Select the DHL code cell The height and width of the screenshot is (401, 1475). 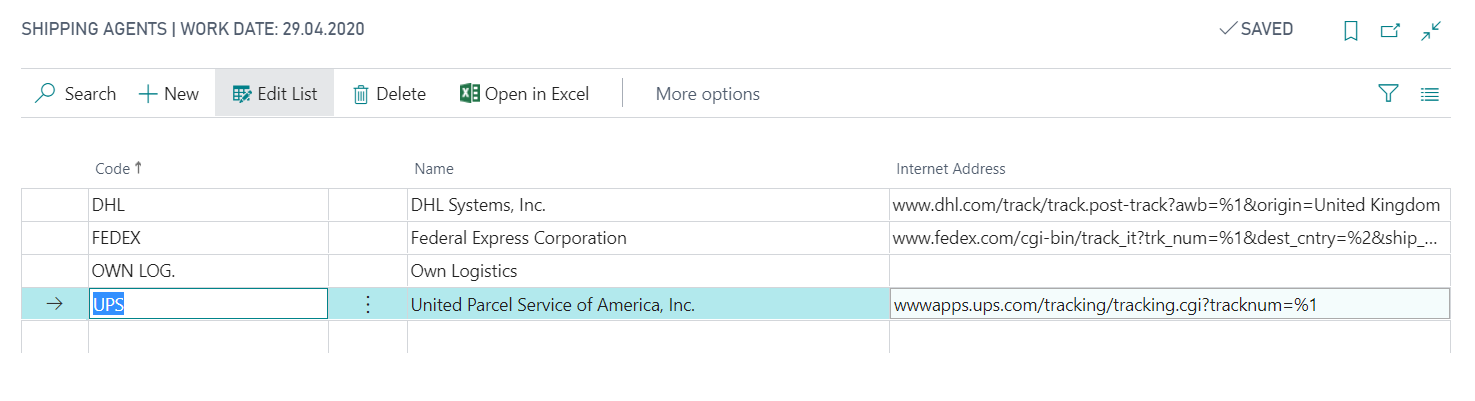coord(208,206)
